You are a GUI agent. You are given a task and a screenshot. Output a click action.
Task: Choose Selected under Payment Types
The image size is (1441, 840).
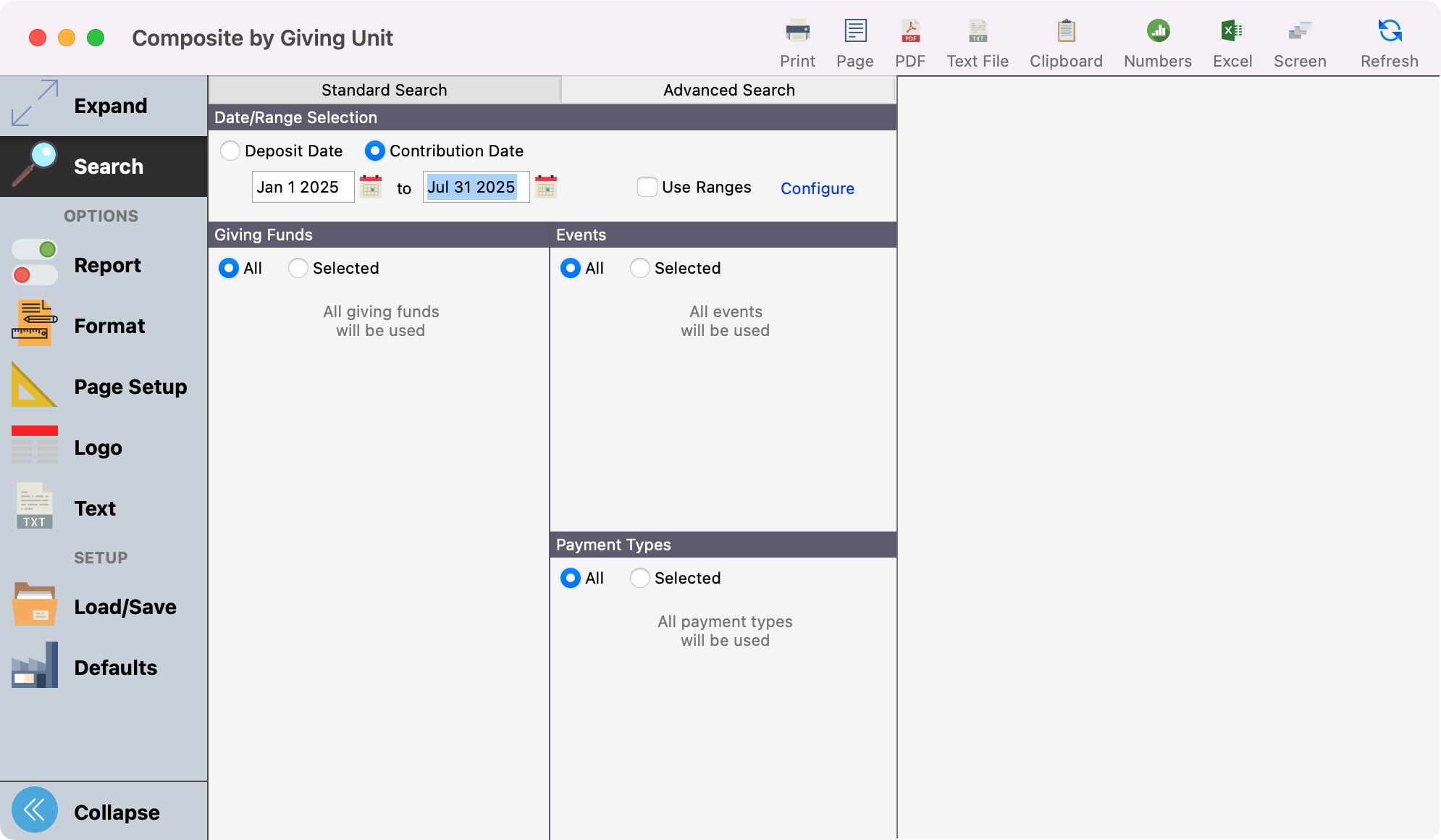(639, 578)
